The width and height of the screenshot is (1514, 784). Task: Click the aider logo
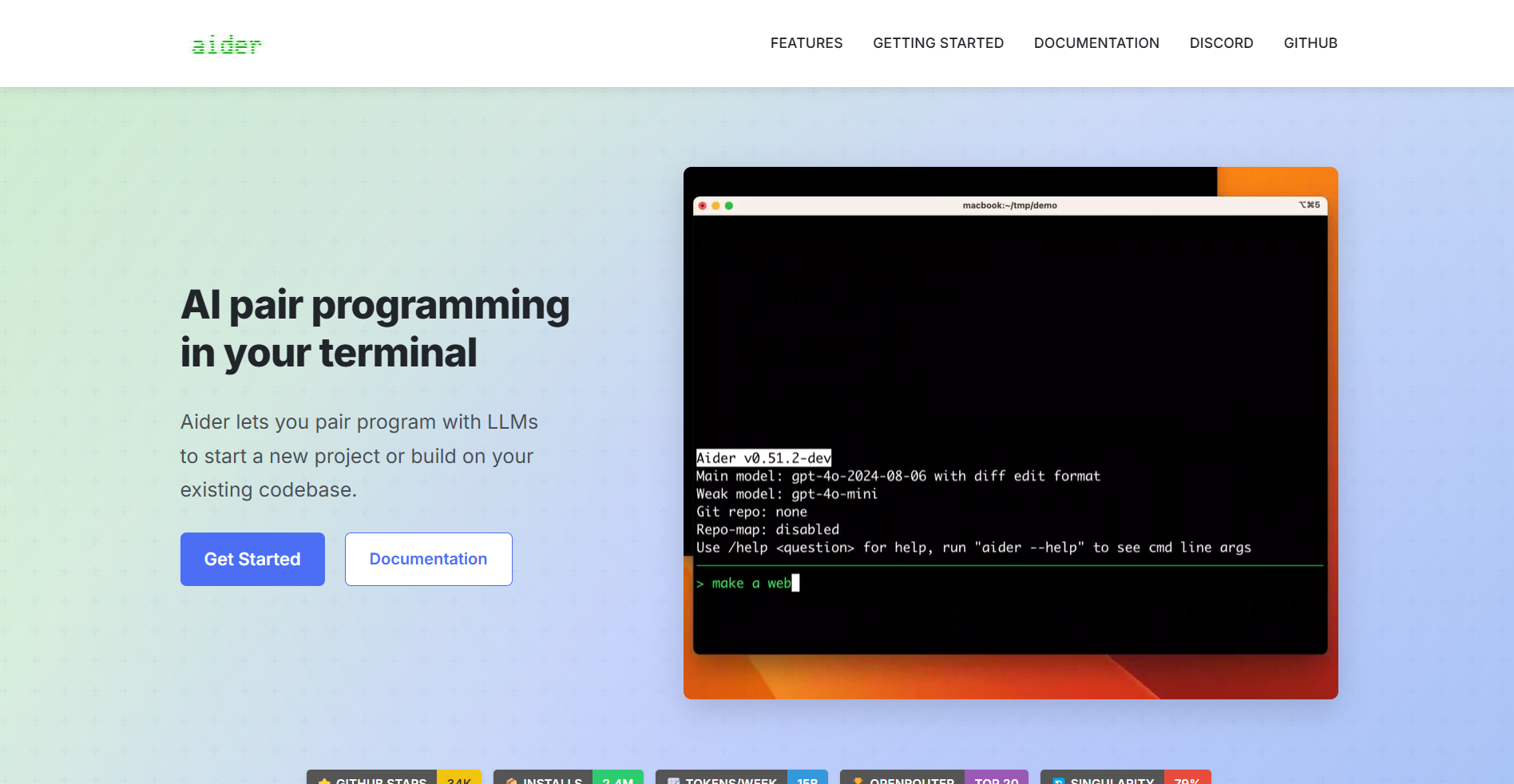pyautogui.click(x=227, y=45)
